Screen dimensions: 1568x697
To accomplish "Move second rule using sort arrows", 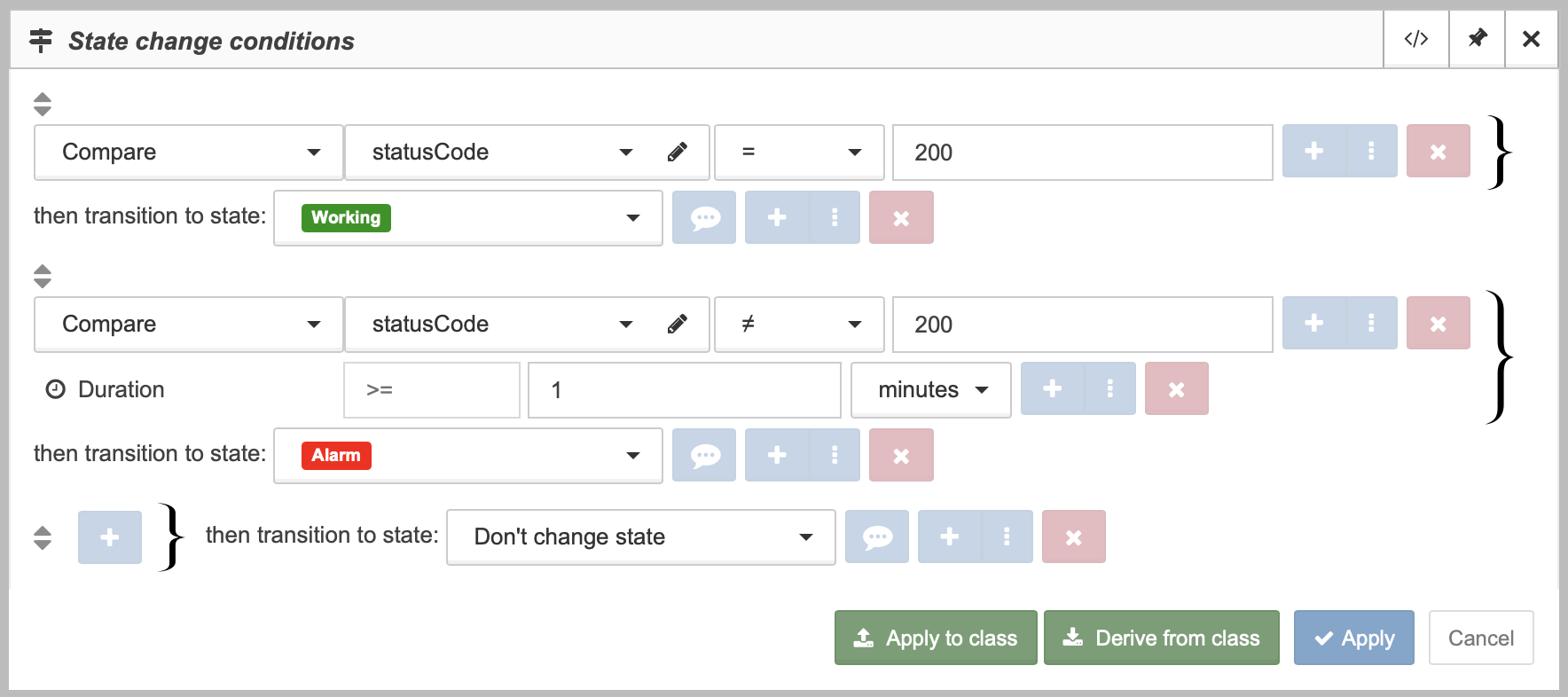I will click(43, 277).
